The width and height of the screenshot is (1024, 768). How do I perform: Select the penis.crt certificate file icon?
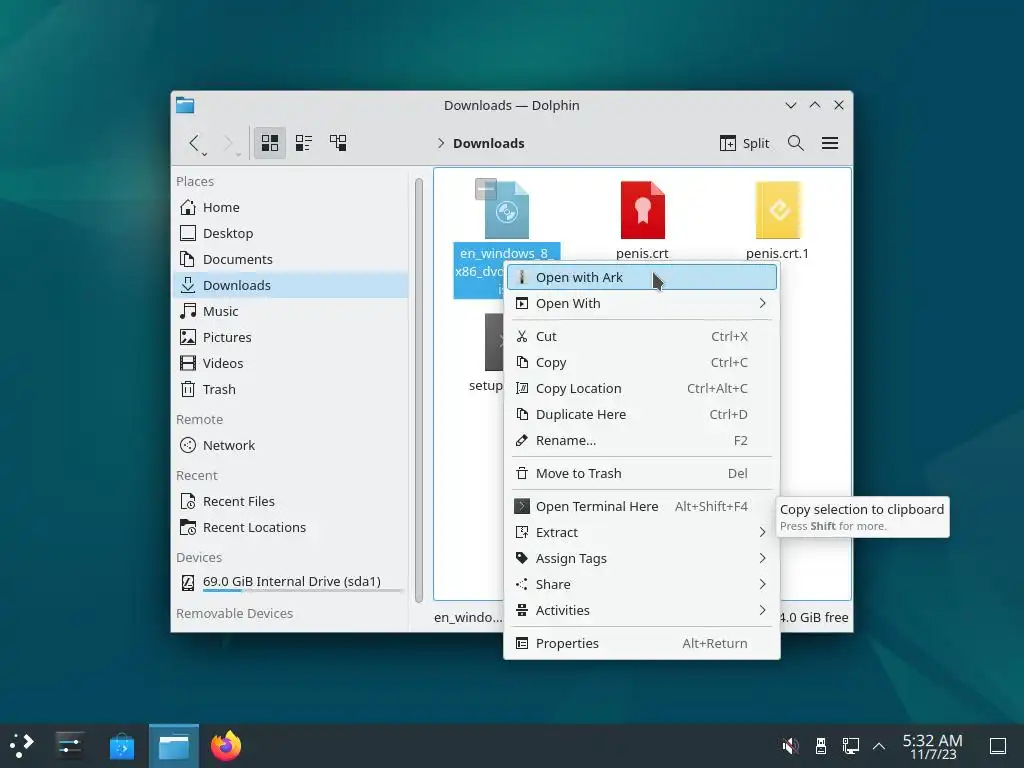click(643, 210)
